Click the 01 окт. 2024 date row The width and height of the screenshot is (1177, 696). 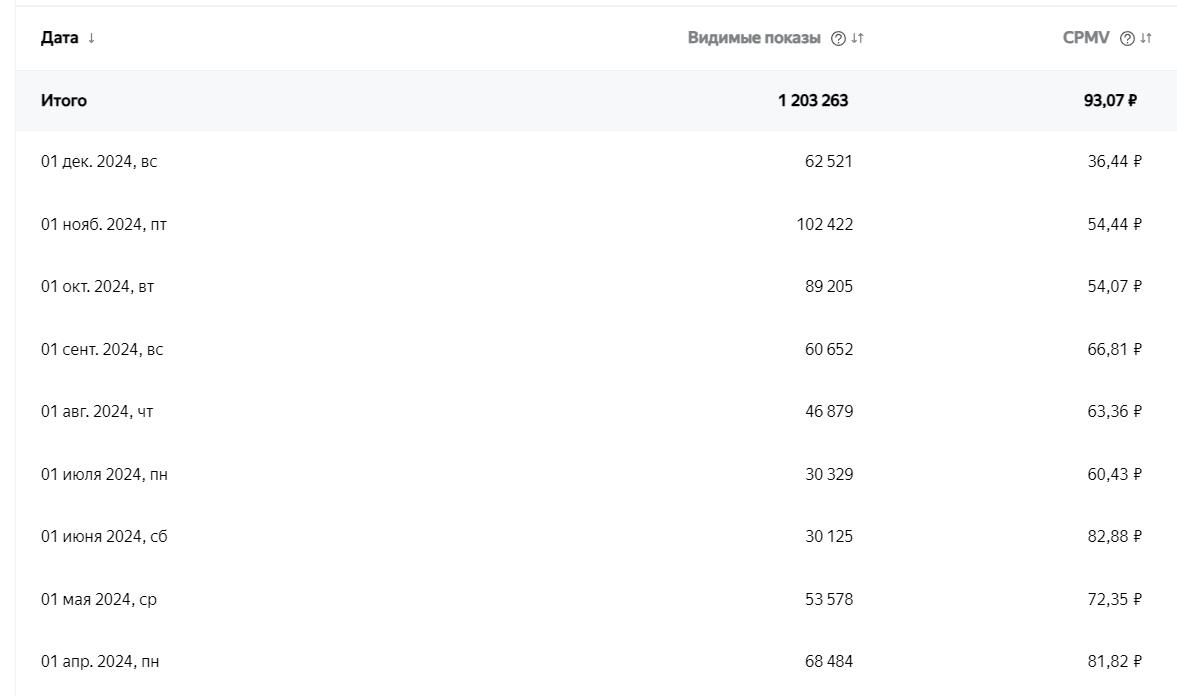[97, 286]
